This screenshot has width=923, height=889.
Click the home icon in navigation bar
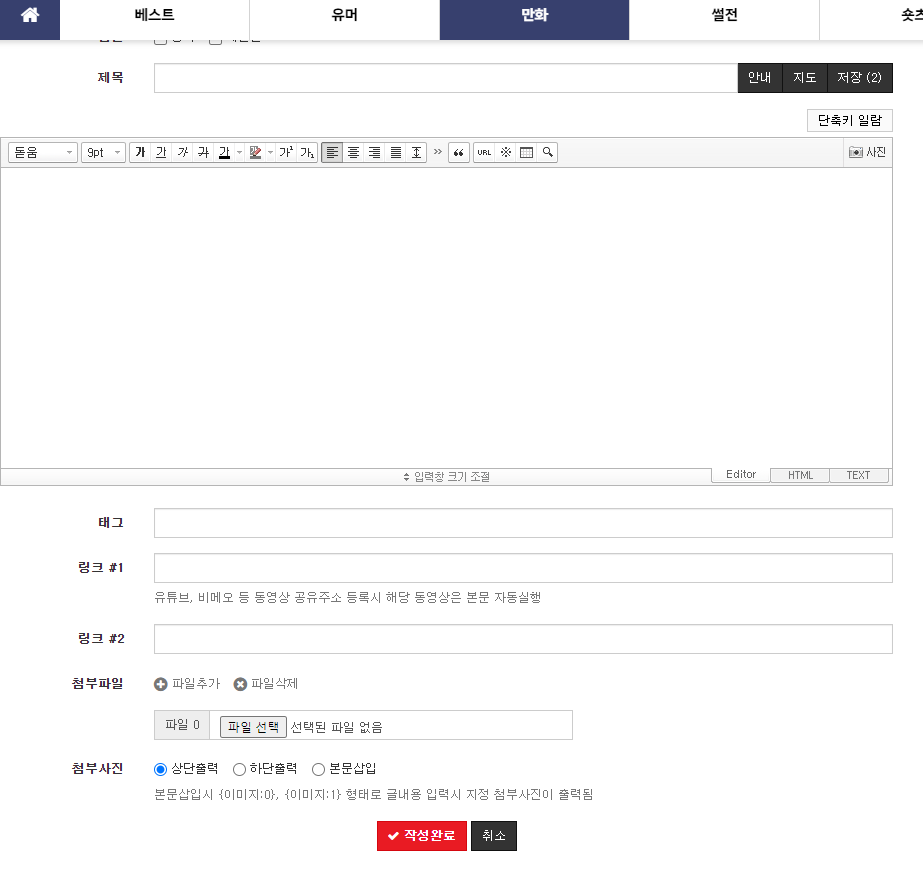tap(30, 16)
